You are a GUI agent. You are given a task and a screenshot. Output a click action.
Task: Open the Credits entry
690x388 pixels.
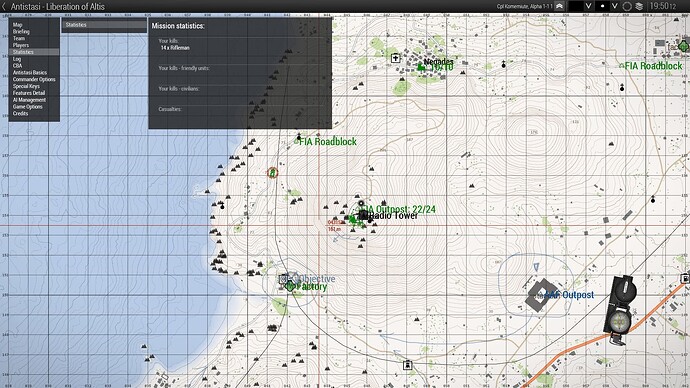pos(20,113)
